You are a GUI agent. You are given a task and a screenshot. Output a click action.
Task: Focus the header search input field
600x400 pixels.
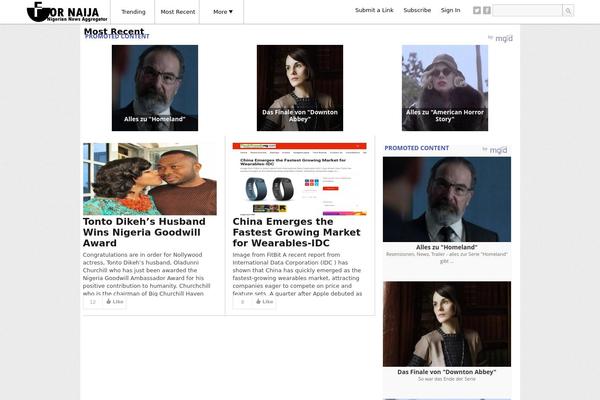(x=527, y=11)
